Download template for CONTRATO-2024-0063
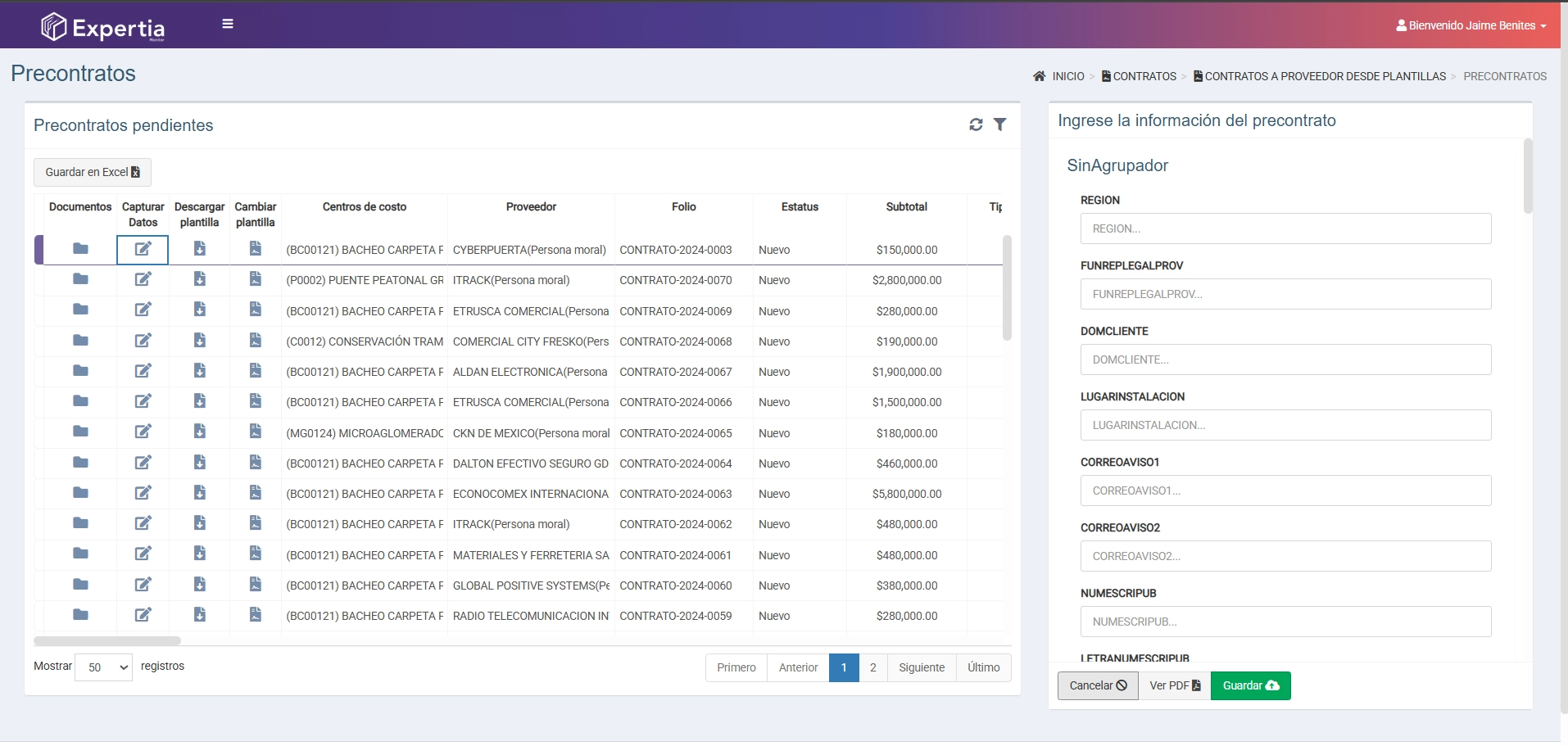Image resolution: width=1568 pixels, height=746 pixels. 199,492
